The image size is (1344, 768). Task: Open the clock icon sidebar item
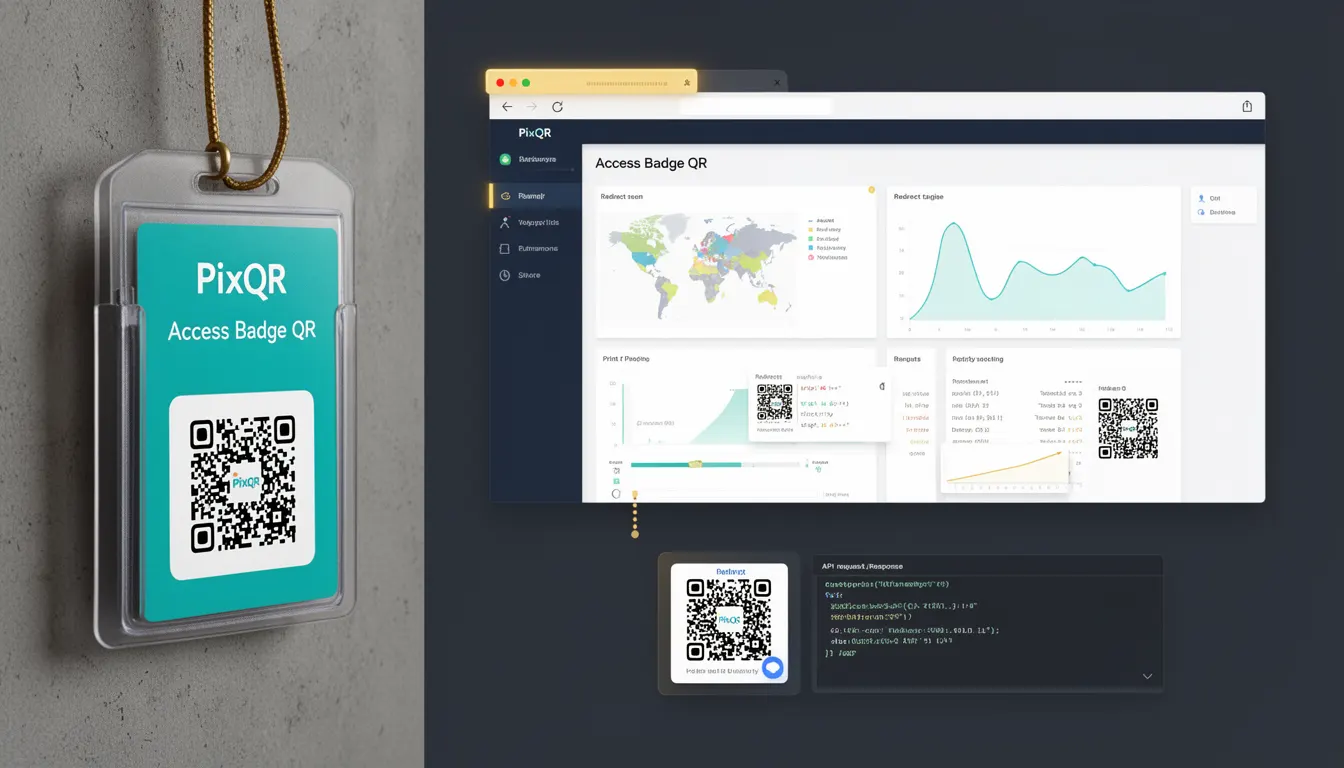coord(505,275)
